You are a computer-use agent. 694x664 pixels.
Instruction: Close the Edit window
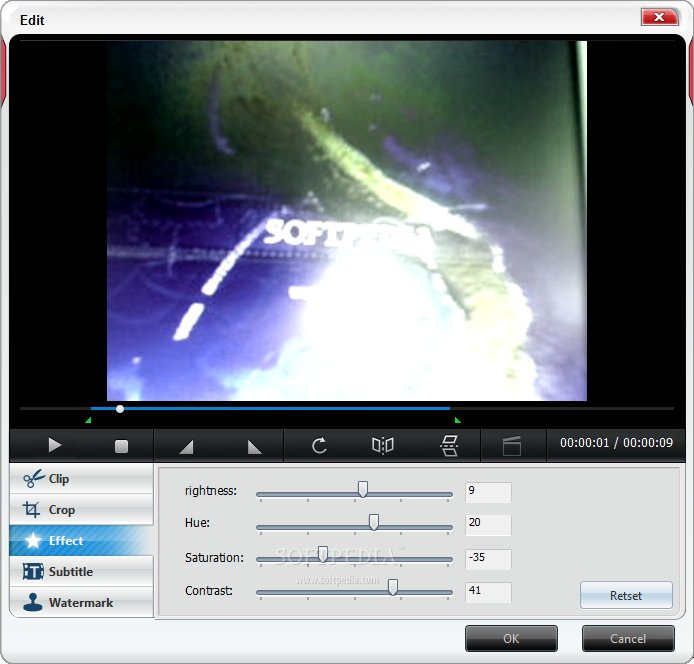tap(659, 17)
